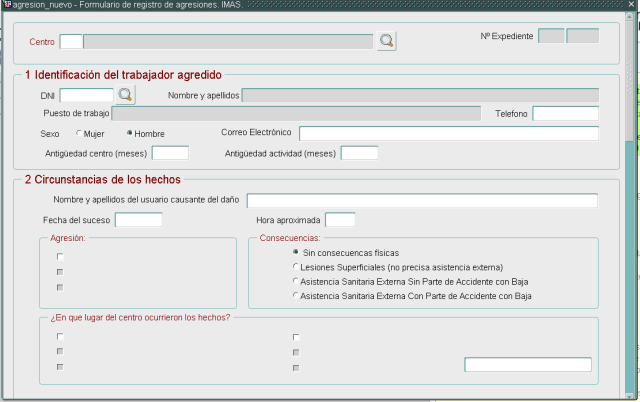
Task: Click the heading 1 Identificación del trabajador agredido
Action: [123, 75]
